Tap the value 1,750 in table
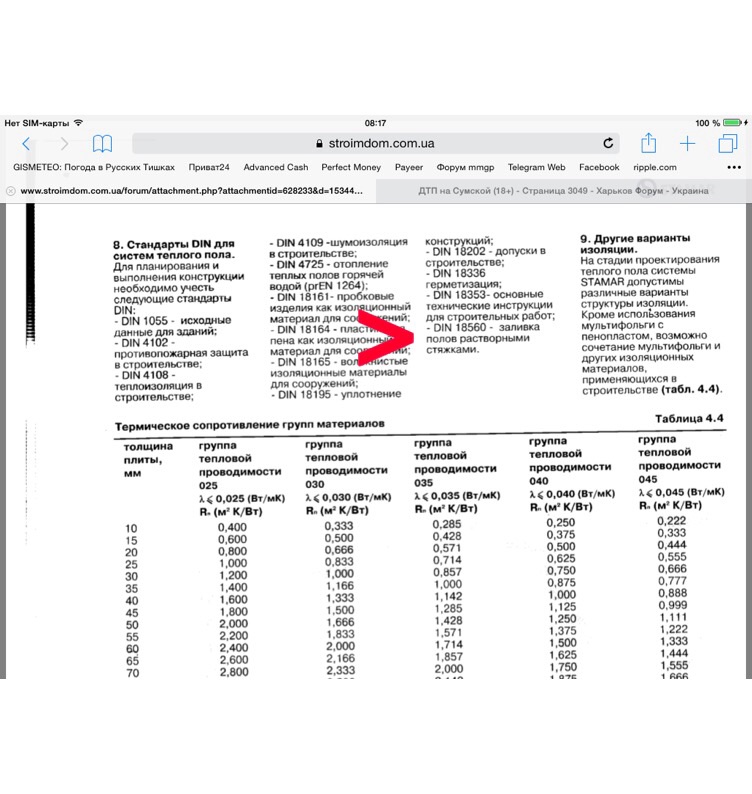This screenshot has width=752, height=794. click(562, 666)
